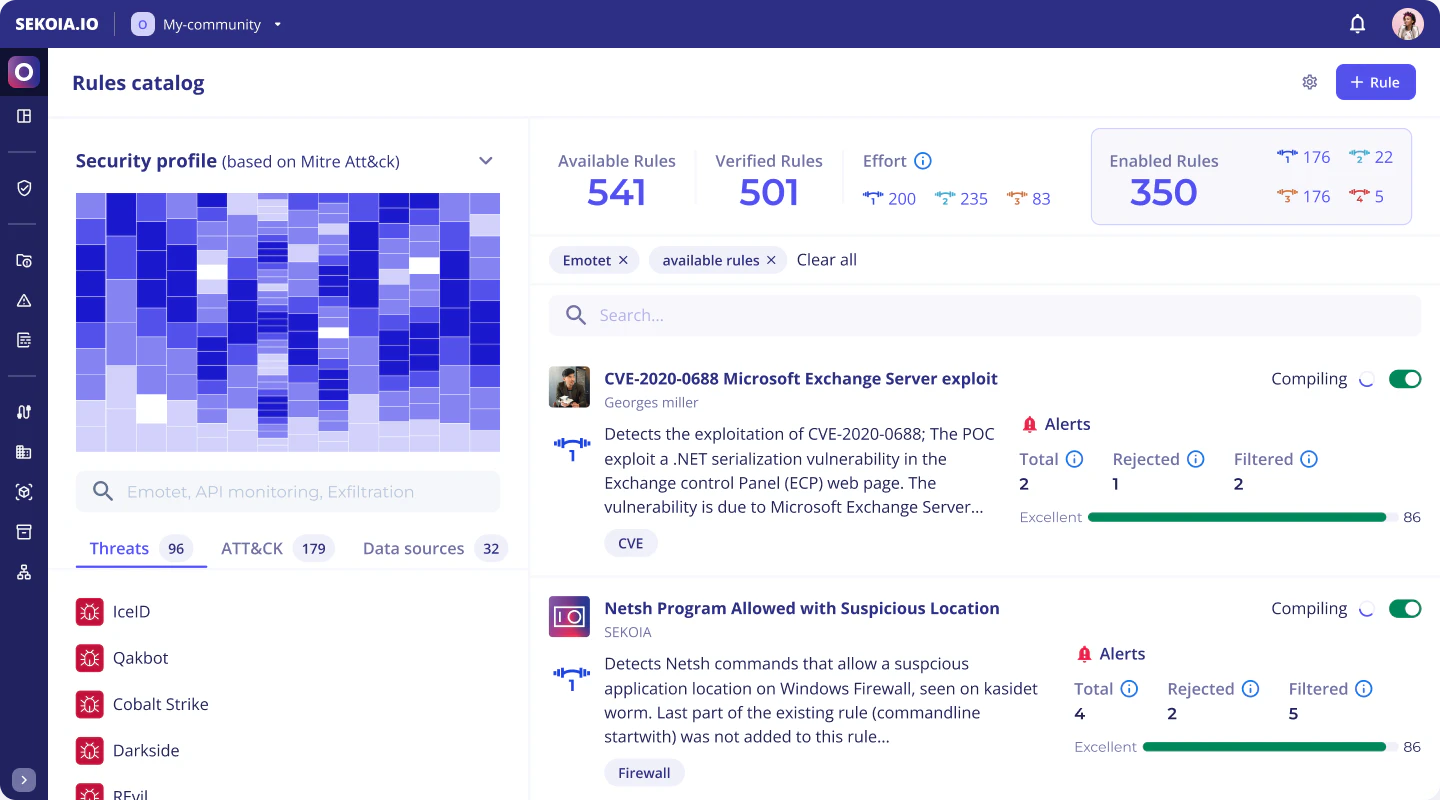Open the dashboards panel from the sidebar
This screenshot has height=800, width=1440.
24,115
